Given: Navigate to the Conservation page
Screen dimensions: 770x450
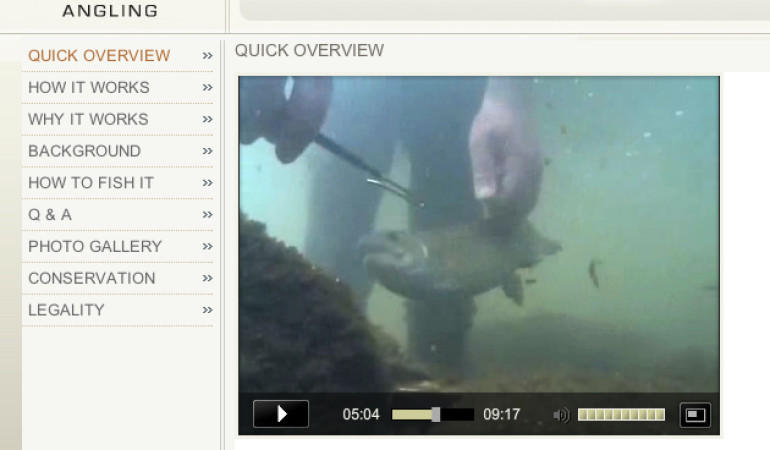Looking at the screenshot, I should pos(91,279).
